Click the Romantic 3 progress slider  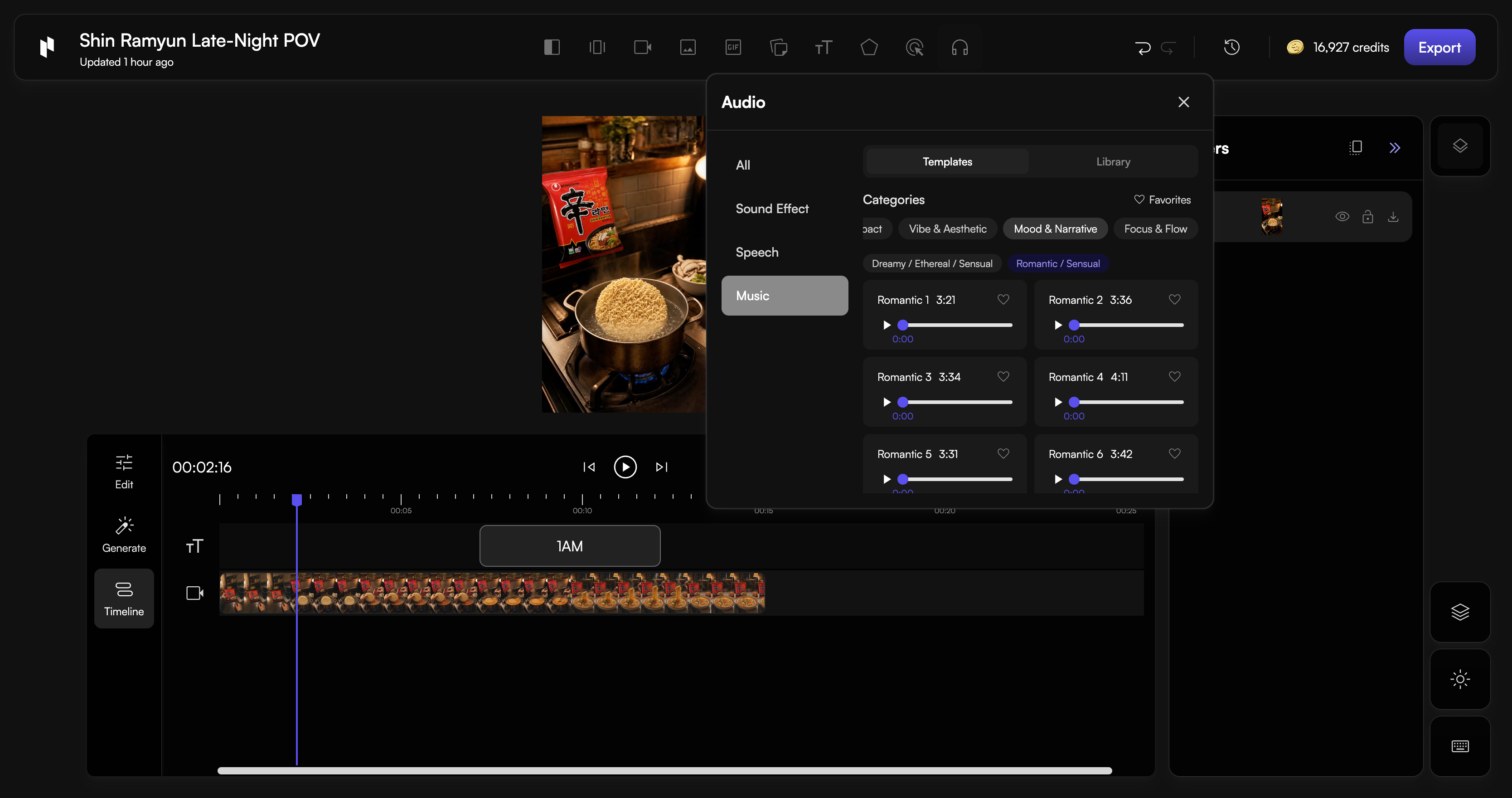click(x=955, y=402)
